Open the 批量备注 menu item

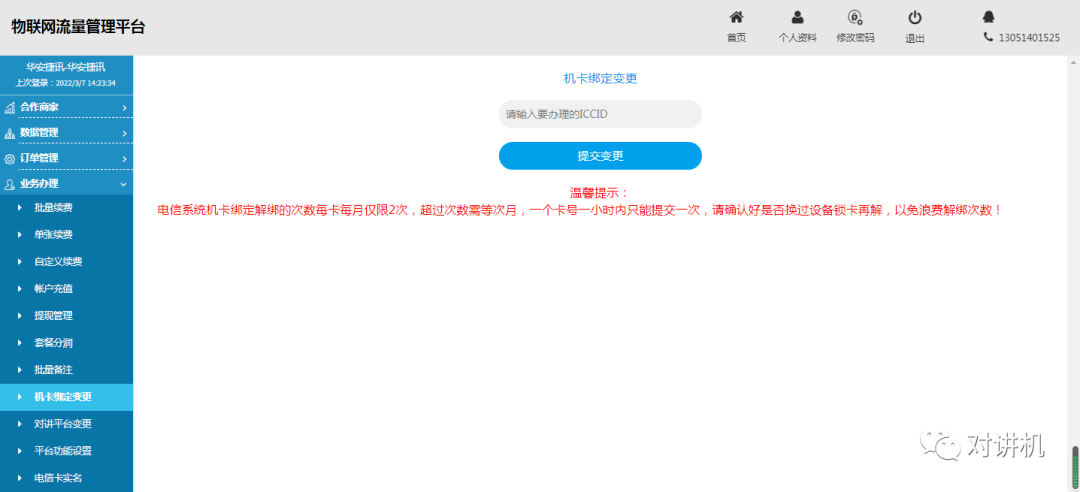(x=66, y=369)
